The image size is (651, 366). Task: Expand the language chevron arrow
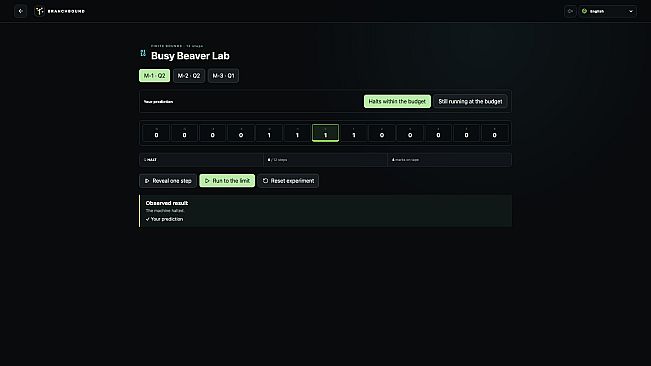coord(631,11)
